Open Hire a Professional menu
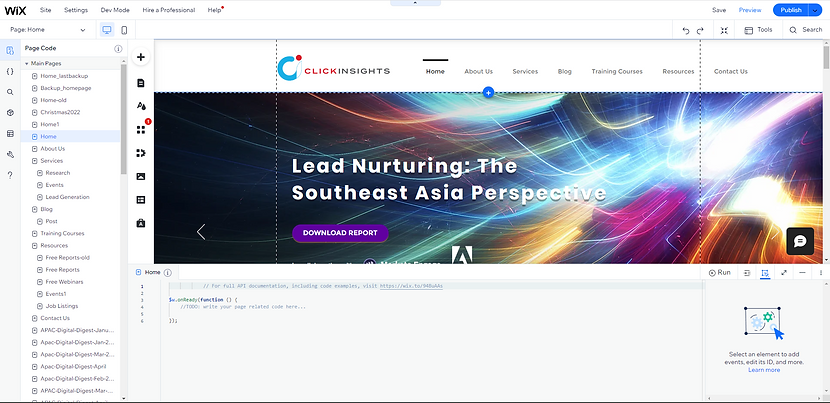830x403 pixels. click(168, 10)
